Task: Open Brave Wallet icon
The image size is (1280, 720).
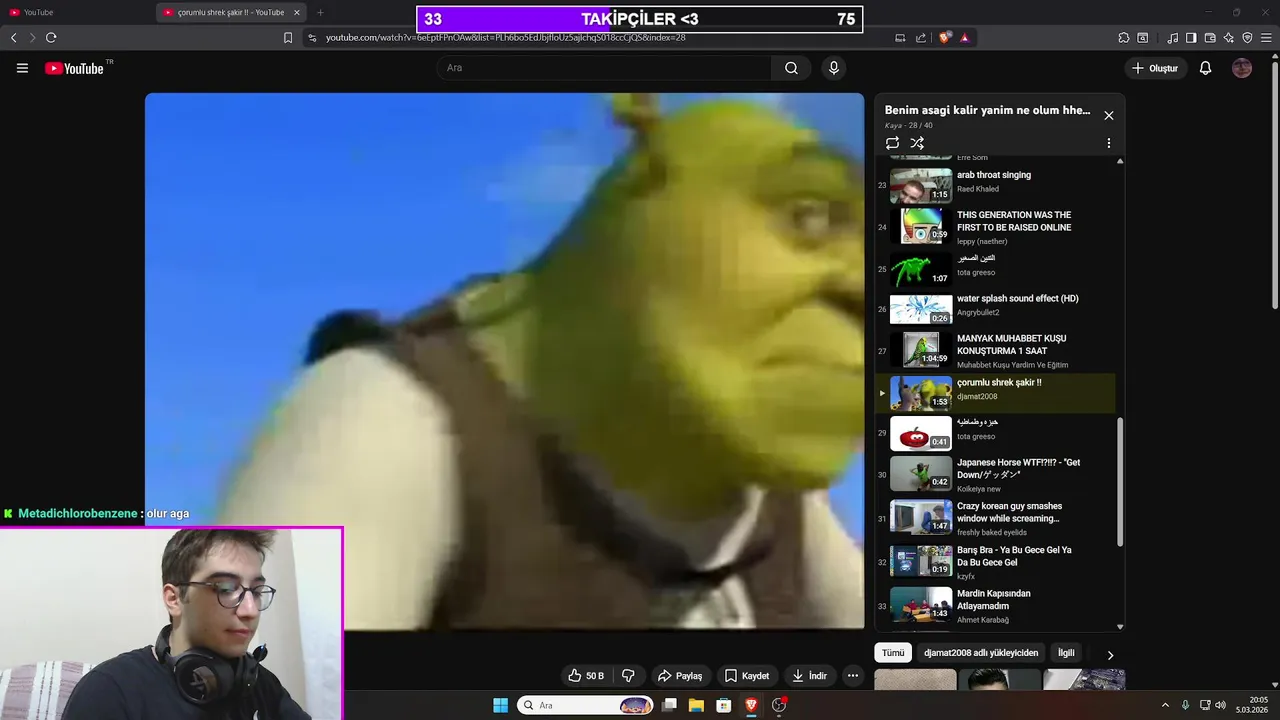Action: [1210, 38]
